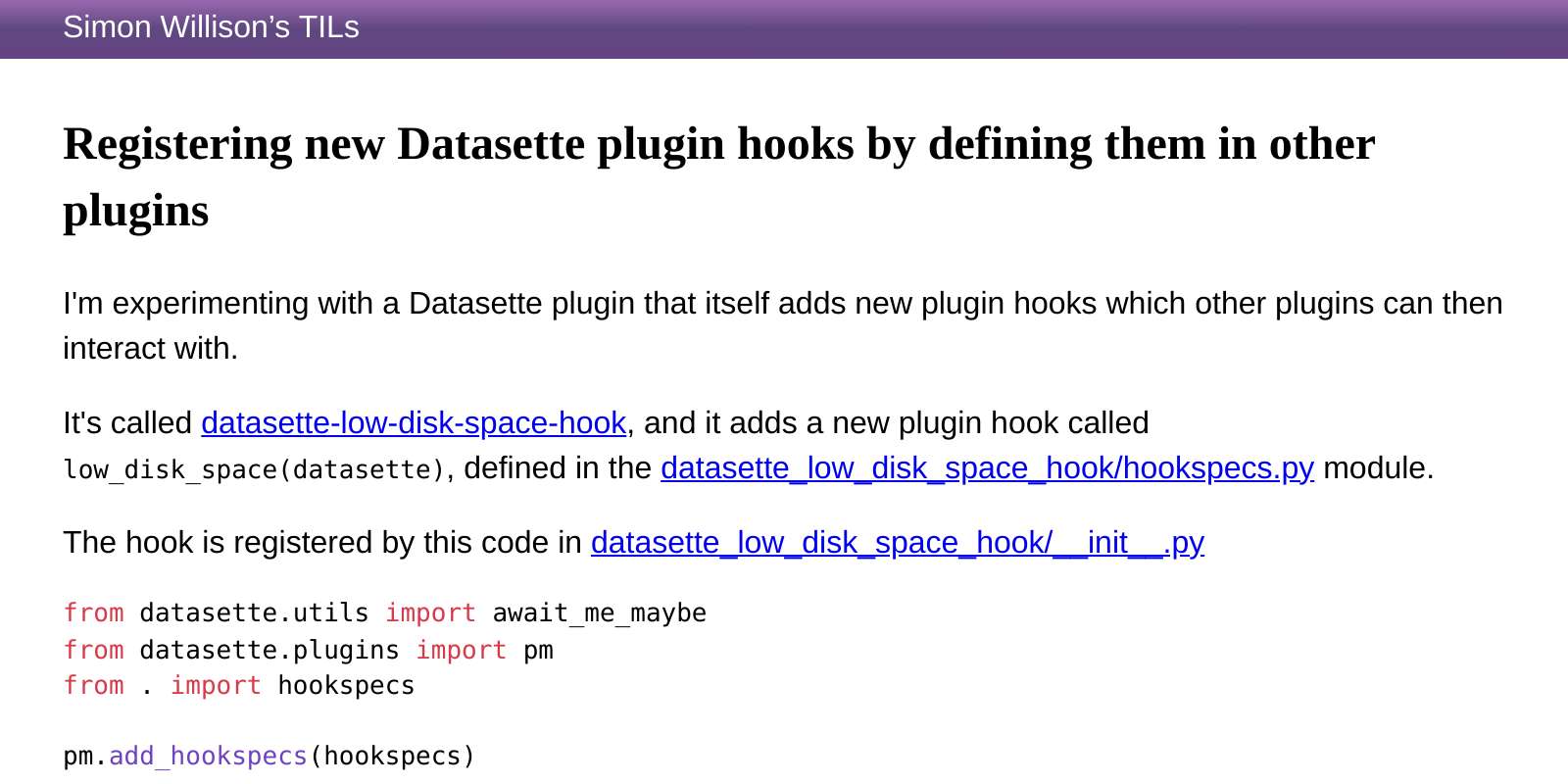
Task: Open the datasette-low-disk-space-hook link
Action: pyautogui.click(x=414, y=422)
